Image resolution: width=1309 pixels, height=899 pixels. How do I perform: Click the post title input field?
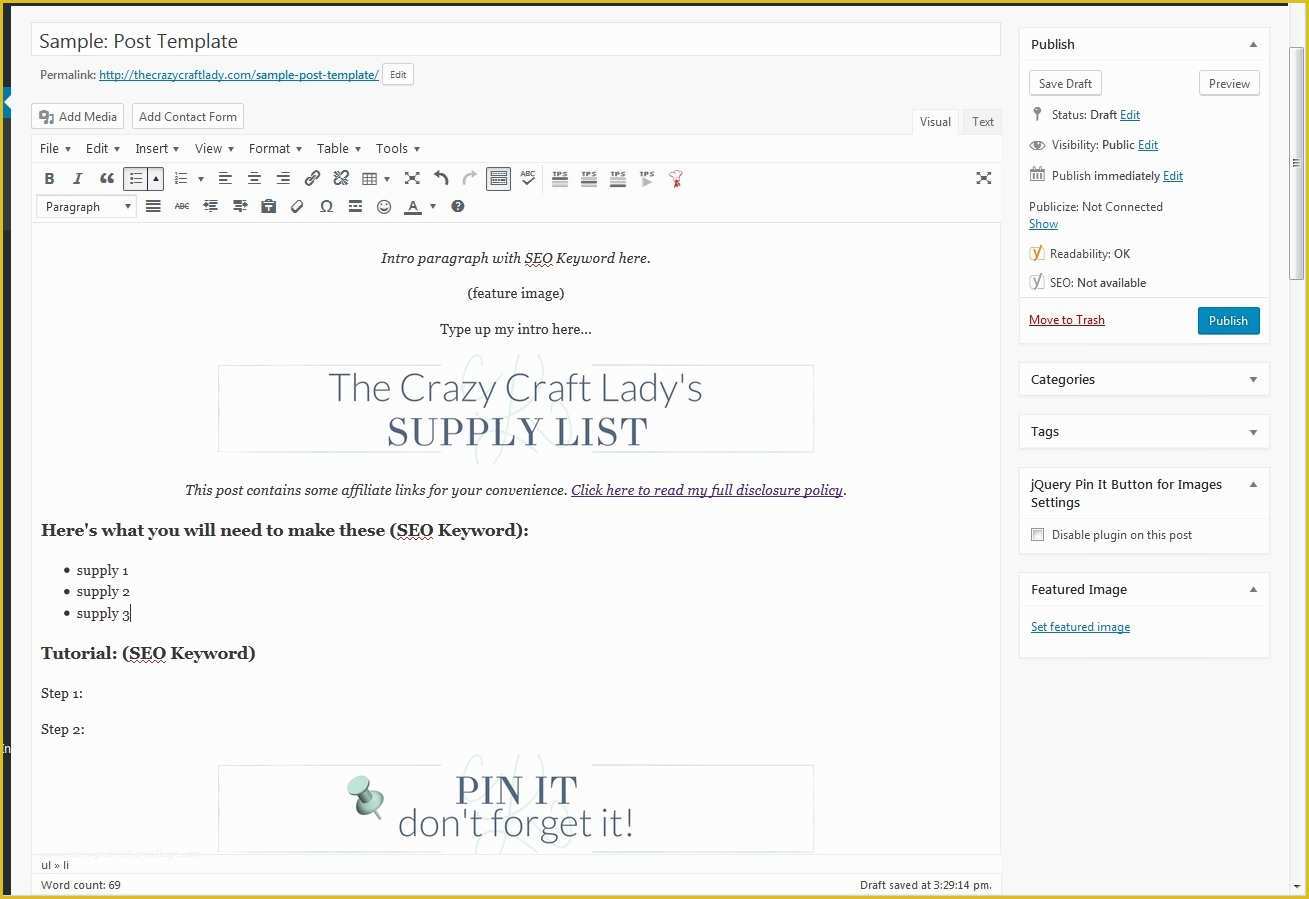pyautogui.click(x=516, y=41)
